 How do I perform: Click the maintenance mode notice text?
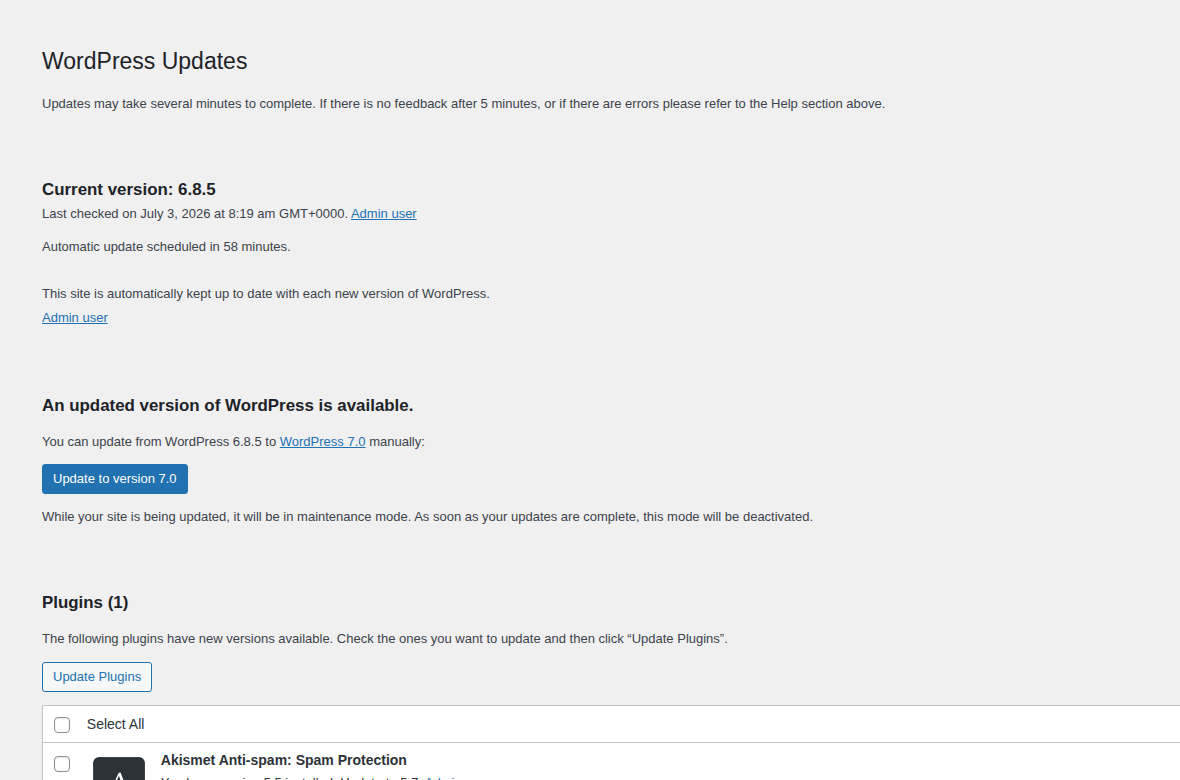(x=427, y=517)
